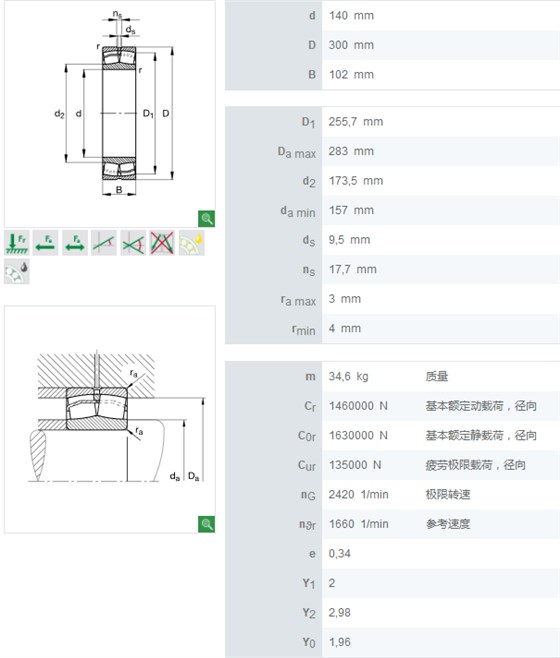Viewport: 560px width, 658px height.
Task: Select the C0r value 1630000 N
Action: (358, 436)
